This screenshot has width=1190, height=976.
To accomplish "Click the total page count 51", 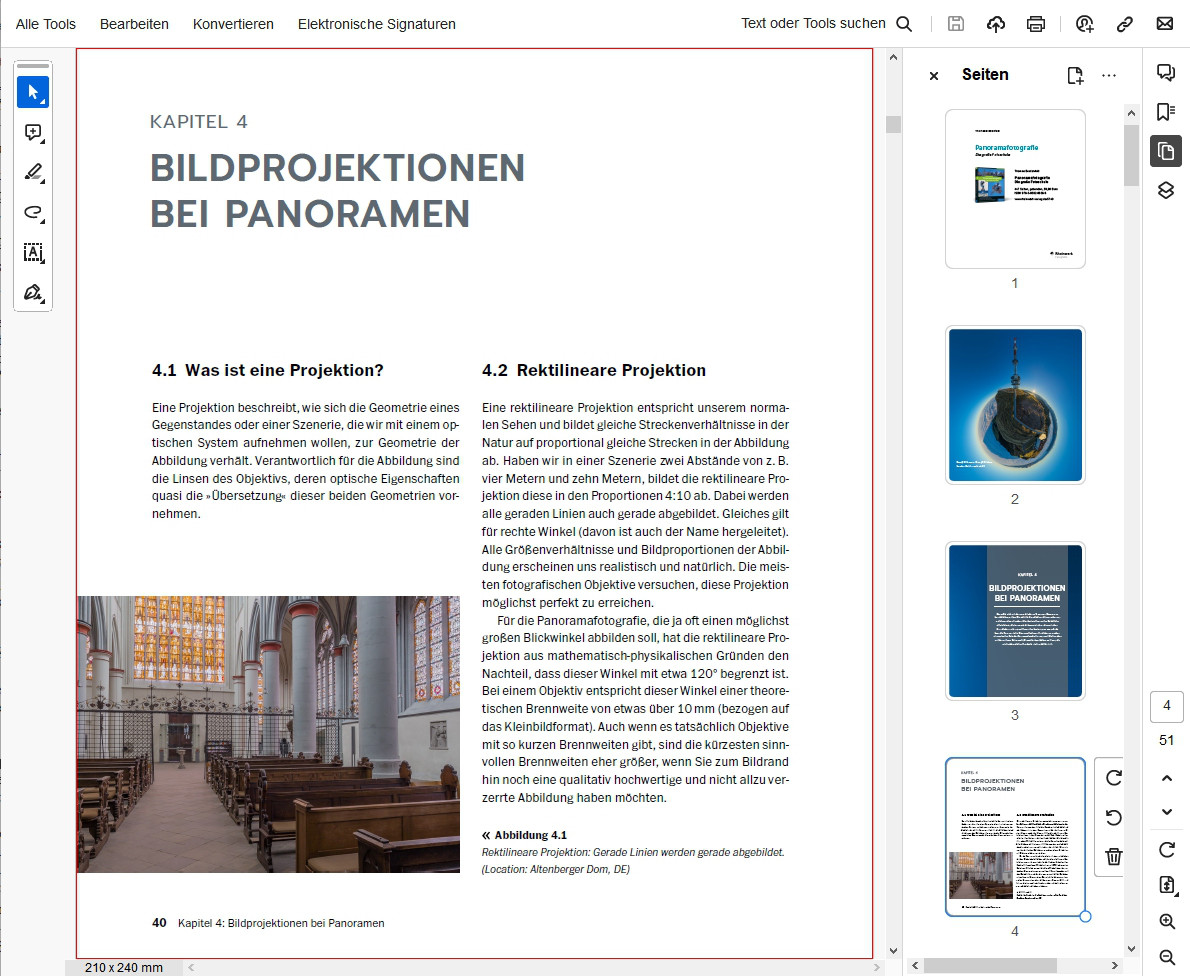I will click(x=1166, y=740).
